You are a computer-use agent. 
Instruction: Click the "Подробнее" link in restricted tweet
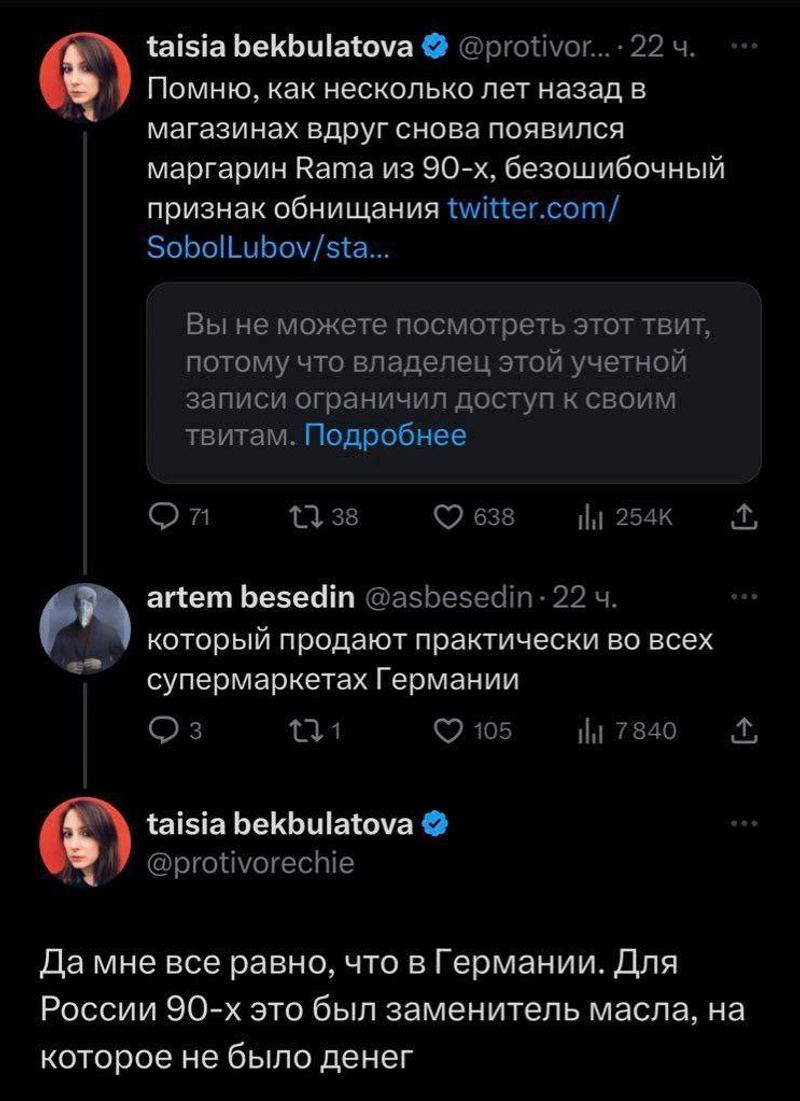click(x=385, y=435)
